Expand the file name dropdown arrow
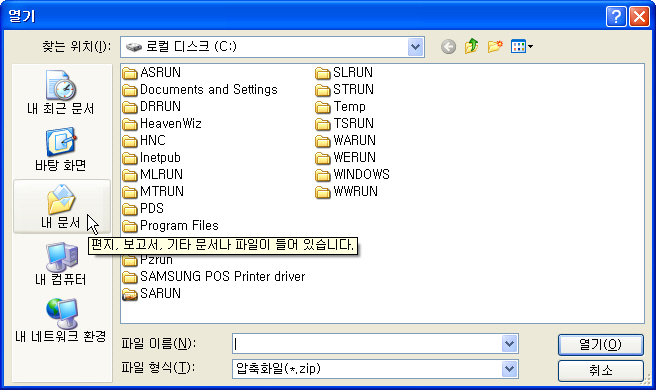 (509, 344)
